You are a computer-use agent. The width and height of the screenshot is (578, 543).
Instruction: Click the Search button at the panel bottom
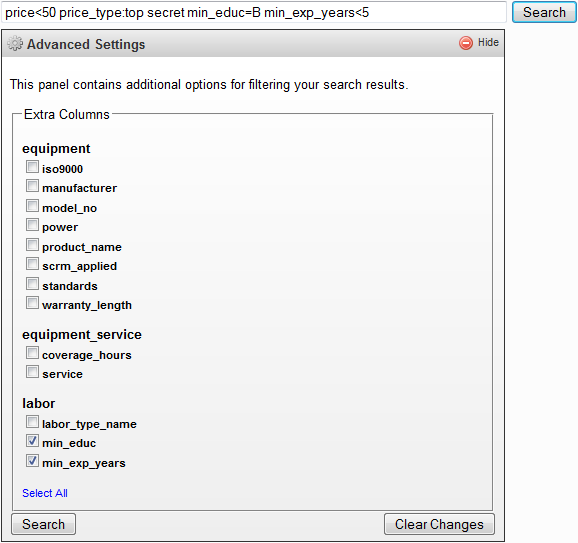click(43, 524)
